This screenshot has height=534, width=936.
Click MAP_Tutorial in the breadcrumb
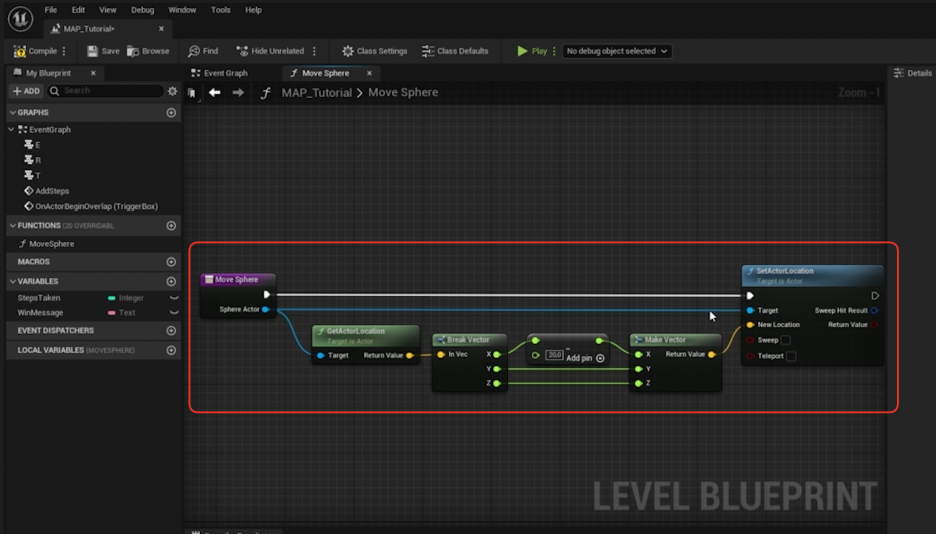pyautogui.click(x=316, y=92)
